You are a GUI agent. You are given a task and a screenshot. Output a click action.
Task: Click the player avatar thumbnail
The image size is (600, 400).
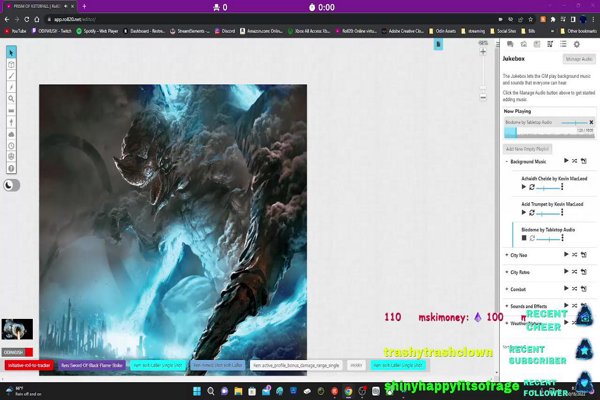tap(17, 329)
